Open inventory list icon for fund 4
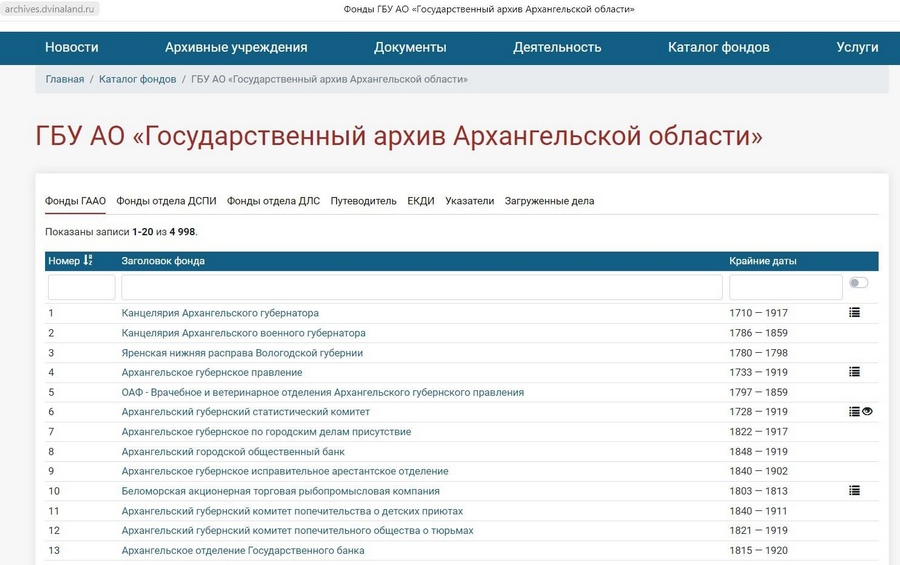The height and width of the screenshot is (565, 900). (854, 372)
